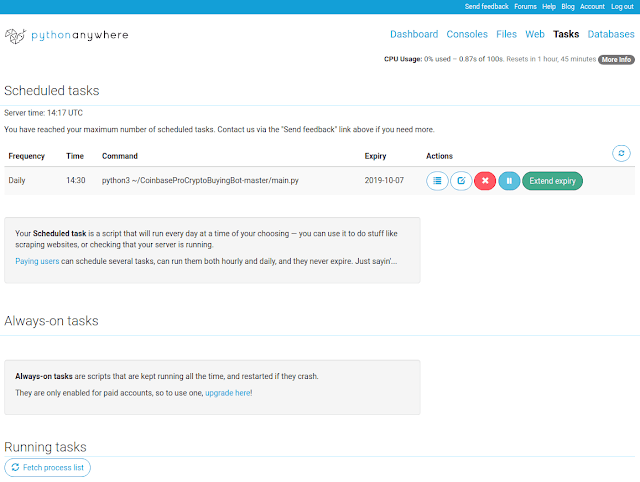Screen dimensions: 640x482
Task: Click Extend expiry button
Action: click(x=552, y=181)
